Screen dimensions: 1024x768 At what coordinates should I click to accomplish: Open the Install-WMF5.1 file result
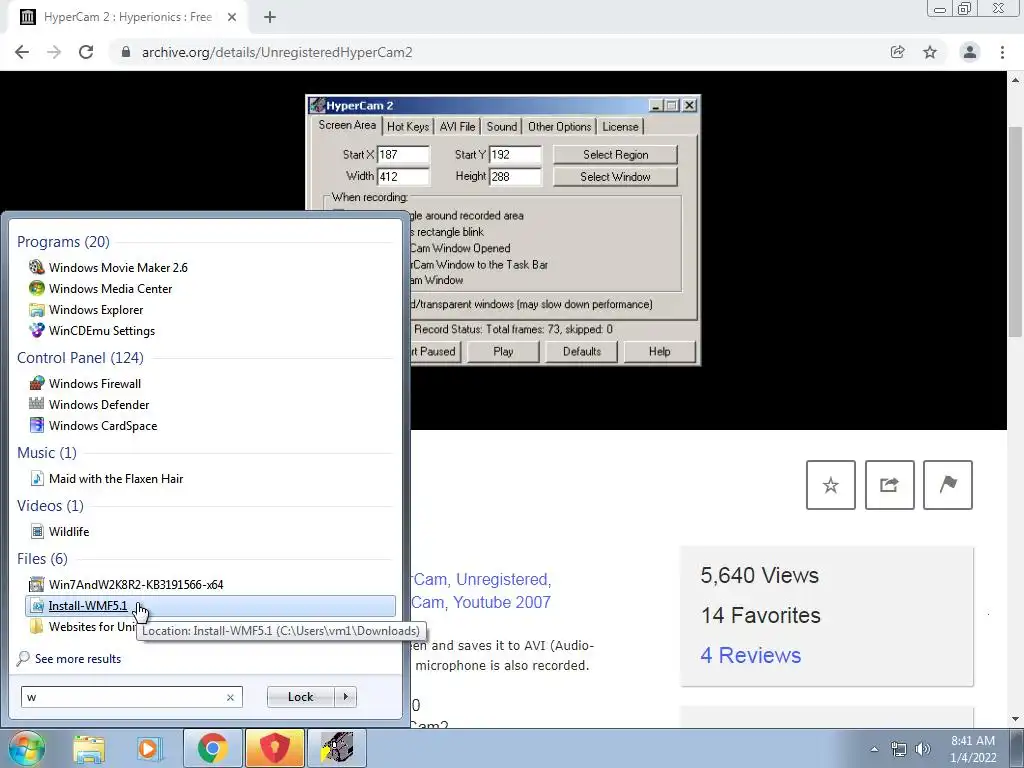(x=210, y=605)
